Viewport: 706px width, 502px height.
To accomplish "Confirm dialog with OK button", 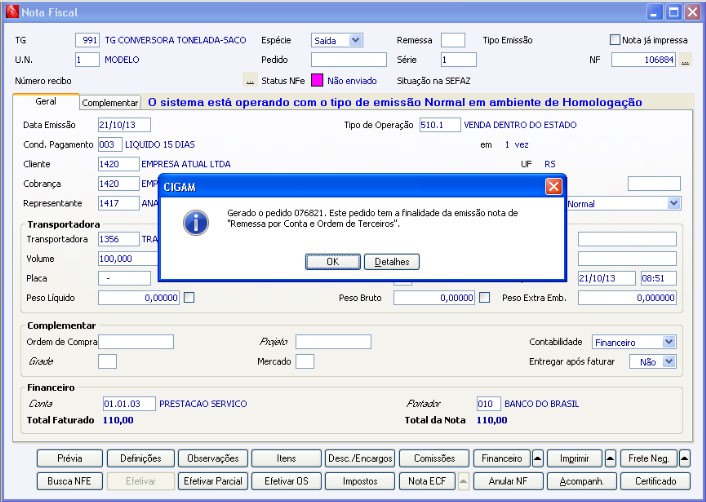I will point(333,262).
